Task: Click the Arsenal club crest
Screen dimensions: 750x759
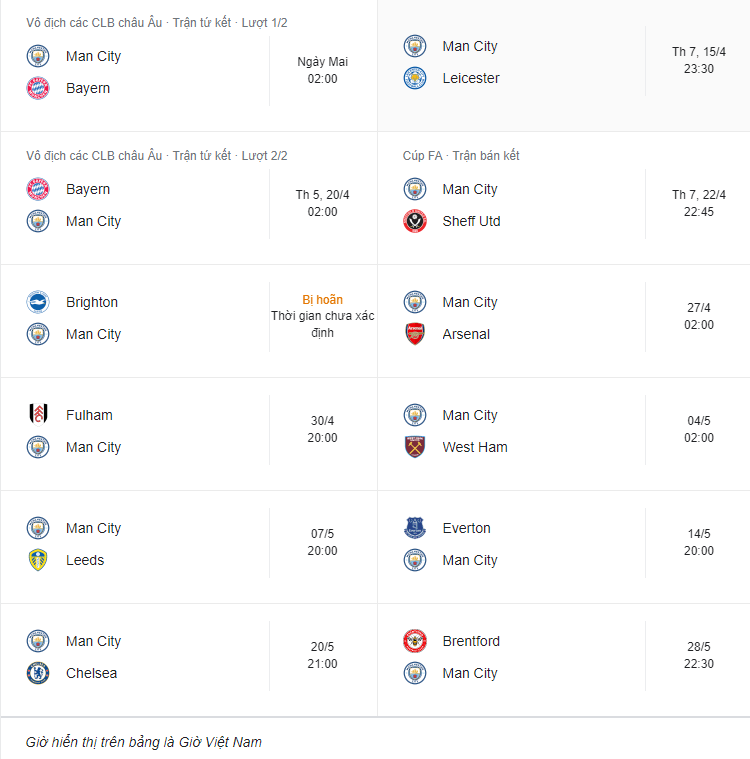Action: pos(415,334)
